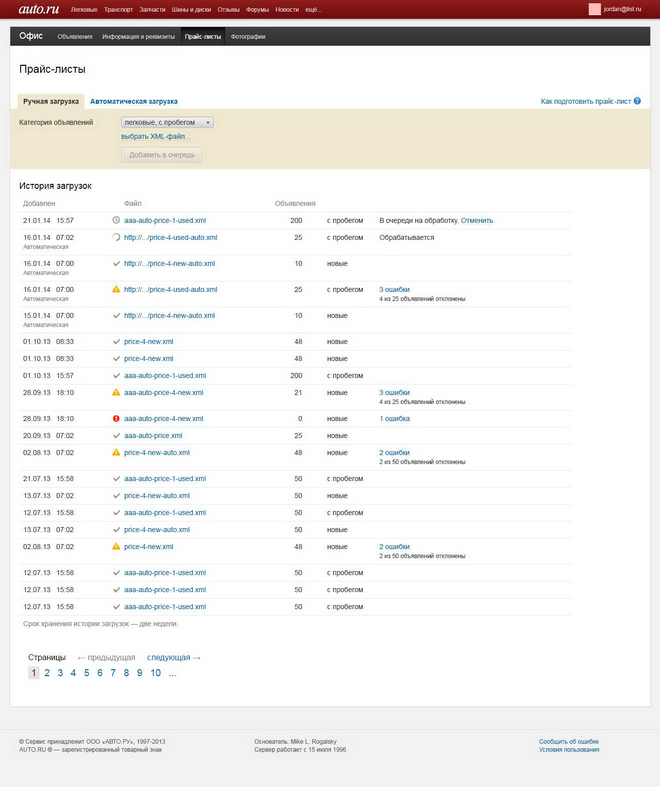Open the Фотографии office tab

pos(248,37)
